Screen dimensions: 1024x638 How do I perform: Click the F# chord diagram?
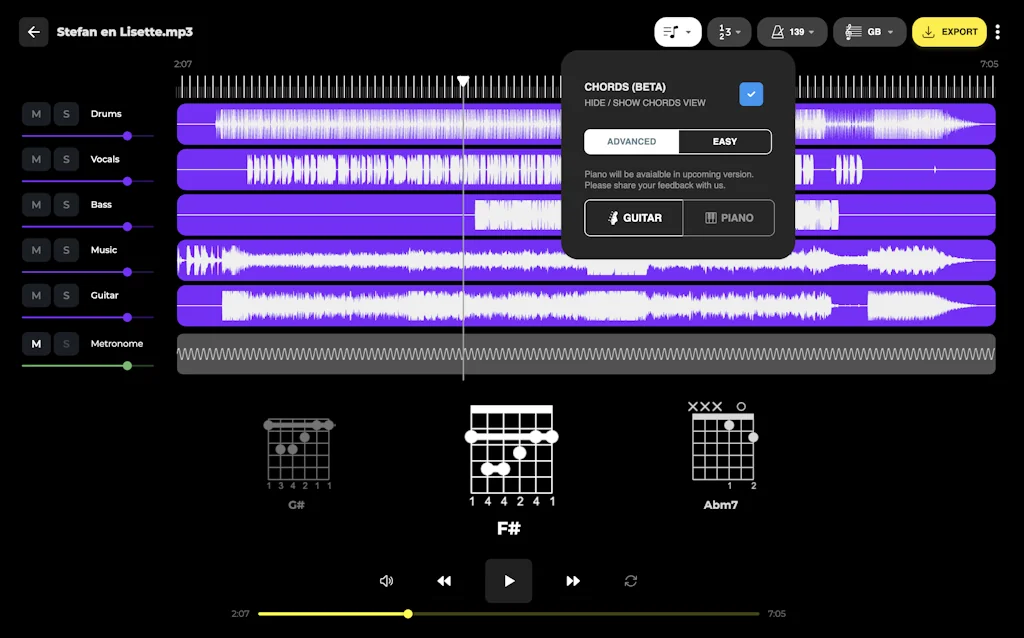(x=510, y=450)
